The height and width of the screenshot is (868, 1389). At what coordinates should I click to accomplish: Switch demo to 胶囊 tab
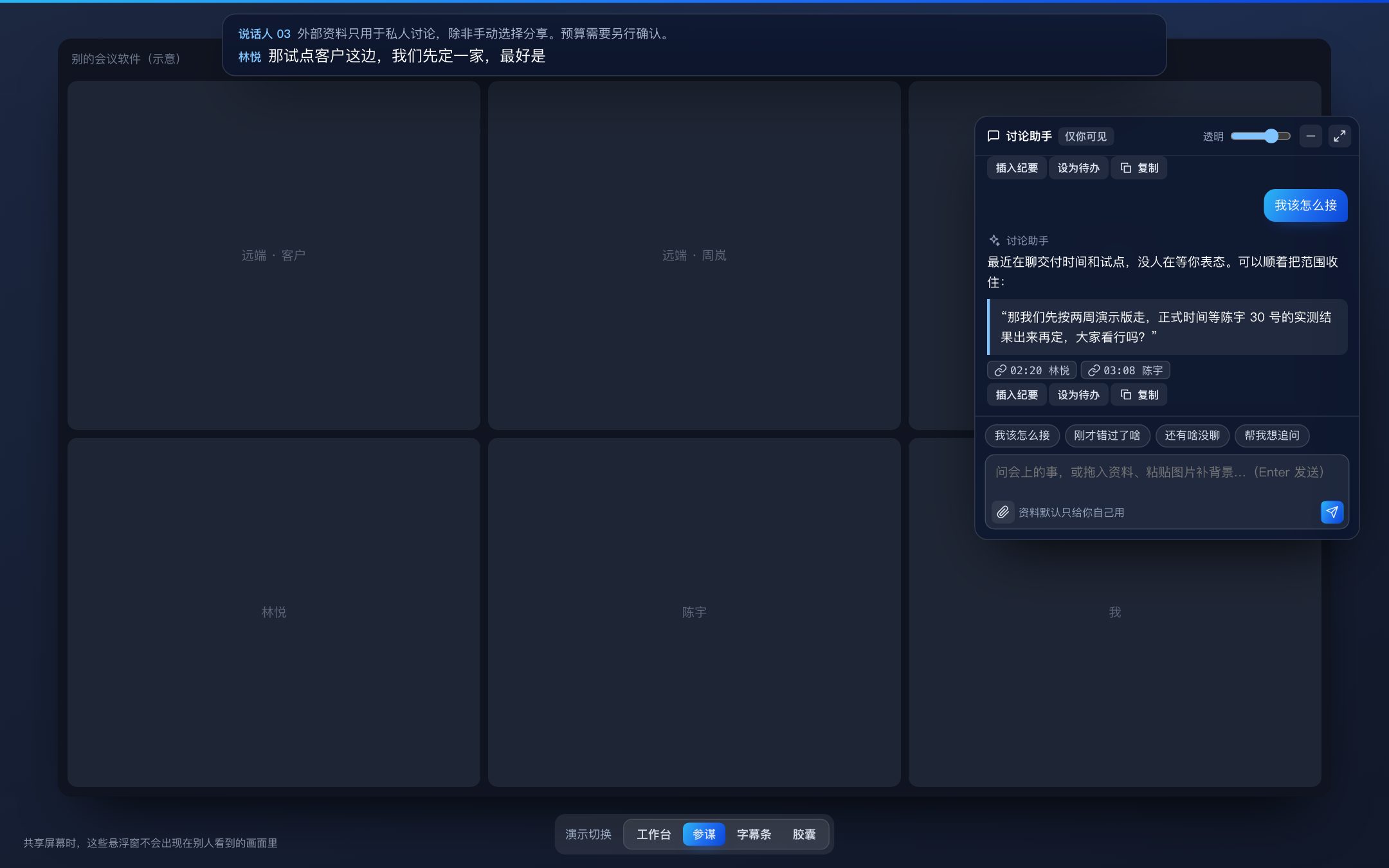point(804,834)
